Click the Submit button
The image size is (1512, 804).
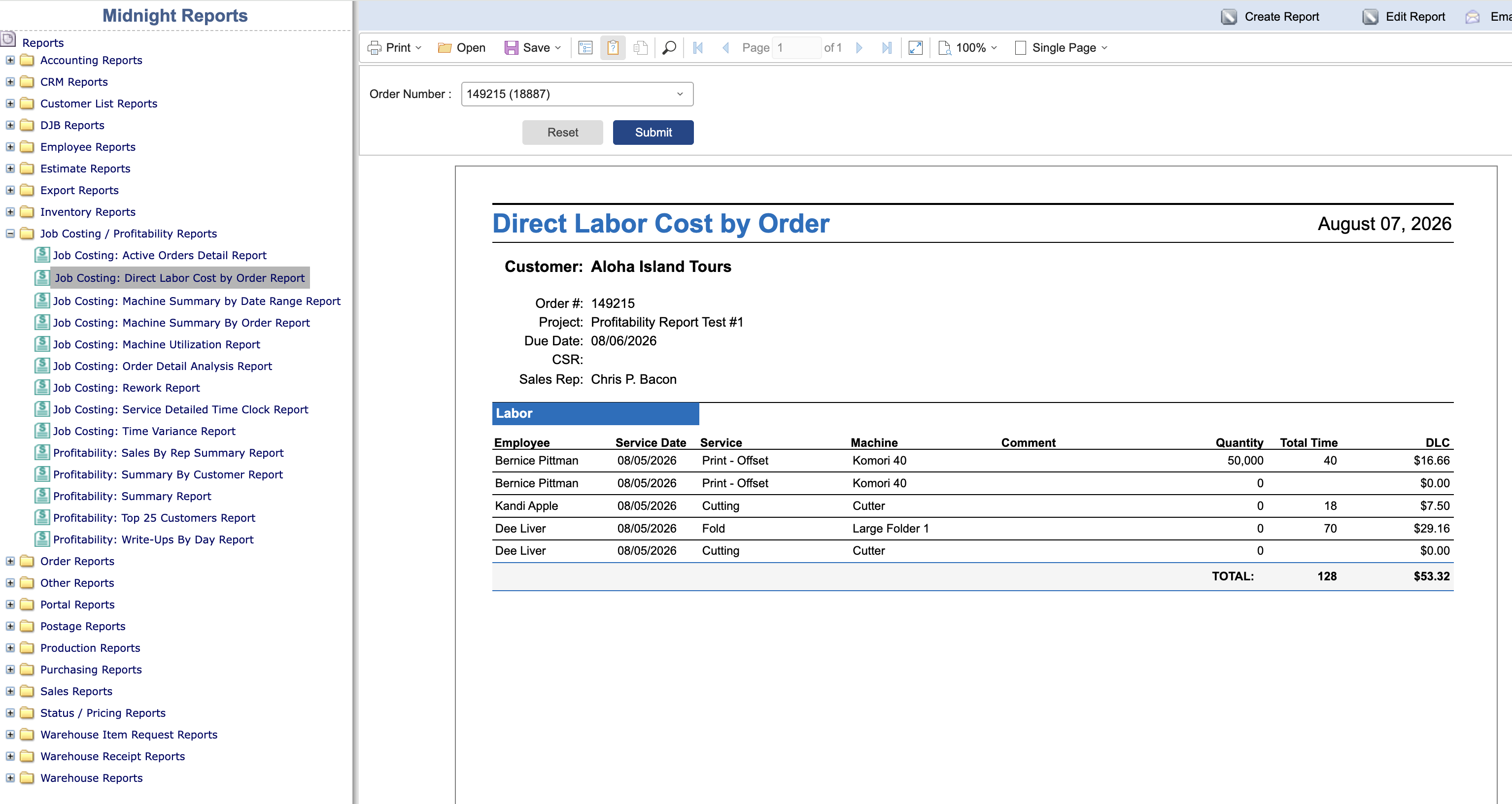pos(653,132)
